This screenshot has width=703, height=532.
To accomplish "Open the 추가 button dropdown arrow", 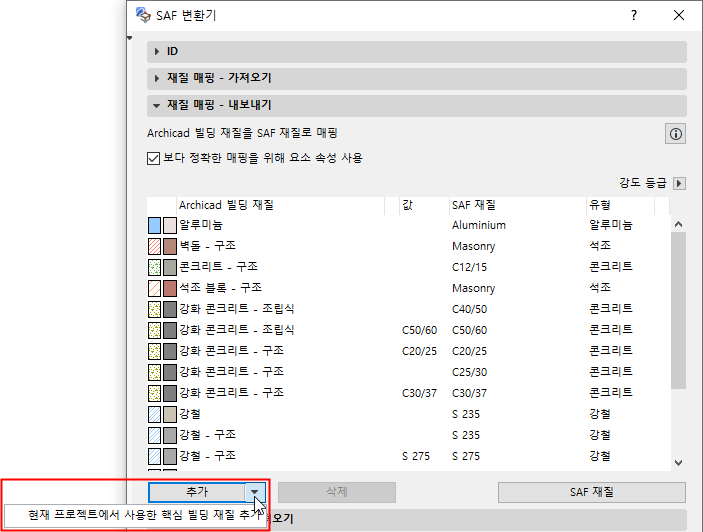I will tap(255, 492).
